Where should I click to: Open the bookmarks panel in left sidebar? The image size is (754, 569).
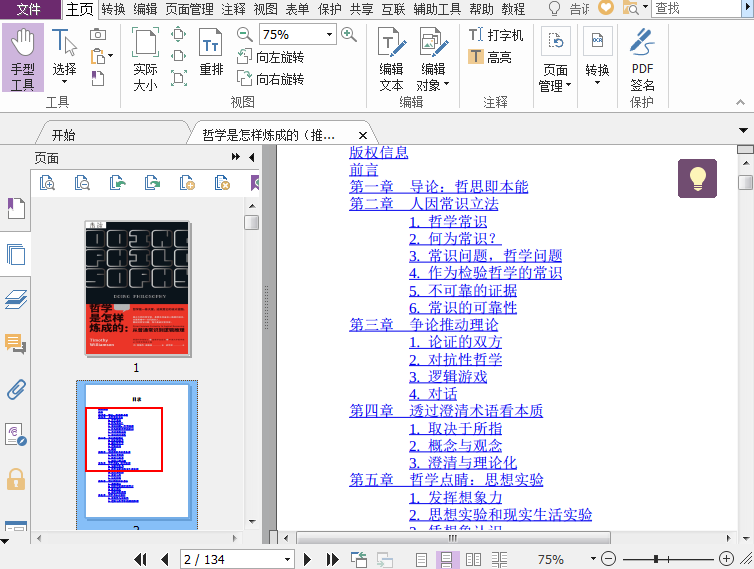point(15,209)
